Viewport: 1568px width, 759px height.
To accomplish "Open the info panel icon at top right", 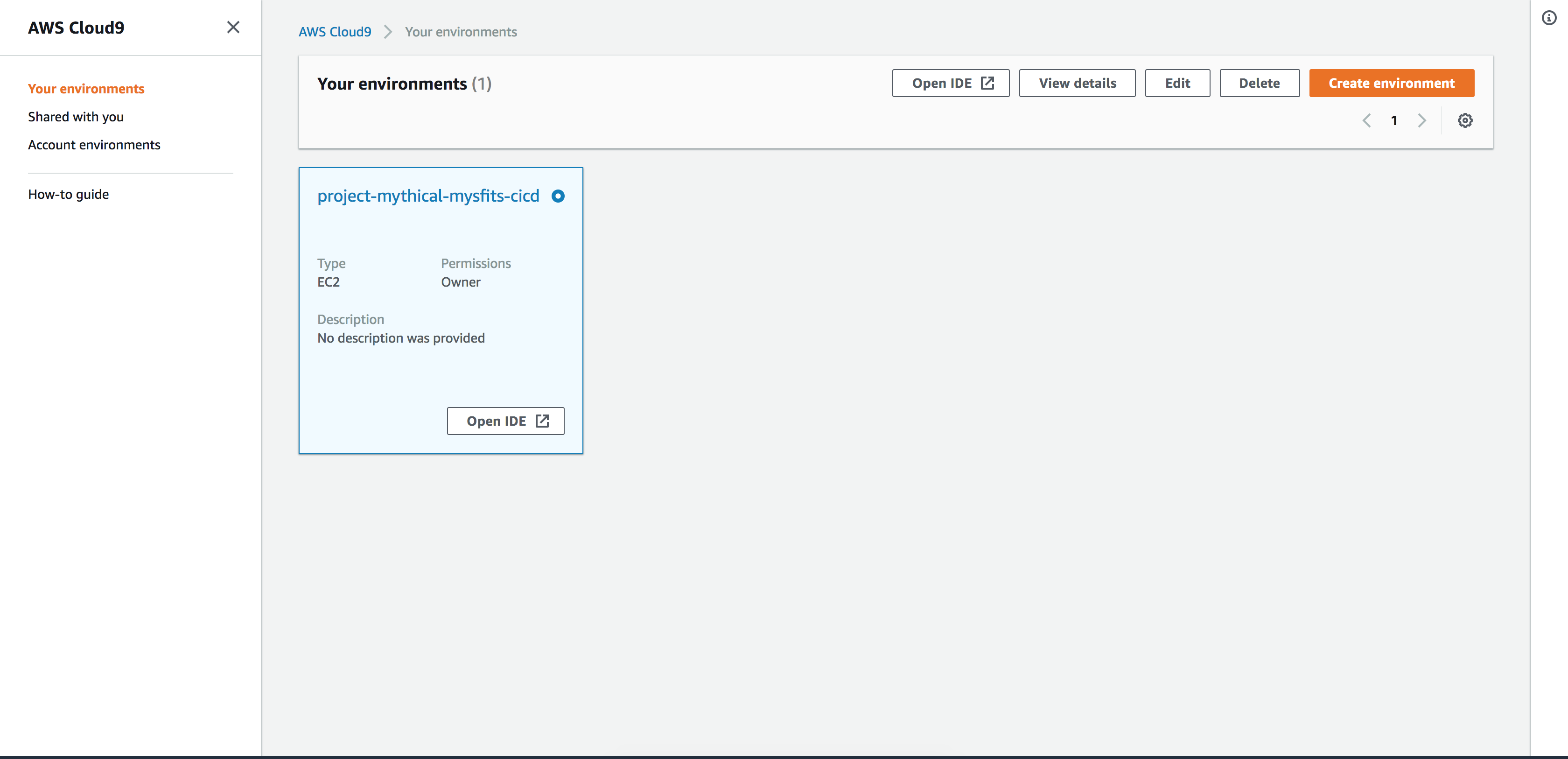I will 1548,18.
